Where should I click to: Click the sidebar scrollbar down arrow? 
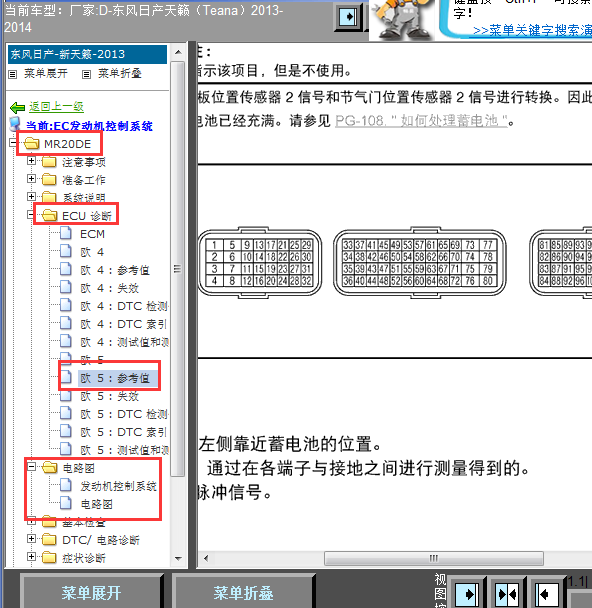pos(178,558)
